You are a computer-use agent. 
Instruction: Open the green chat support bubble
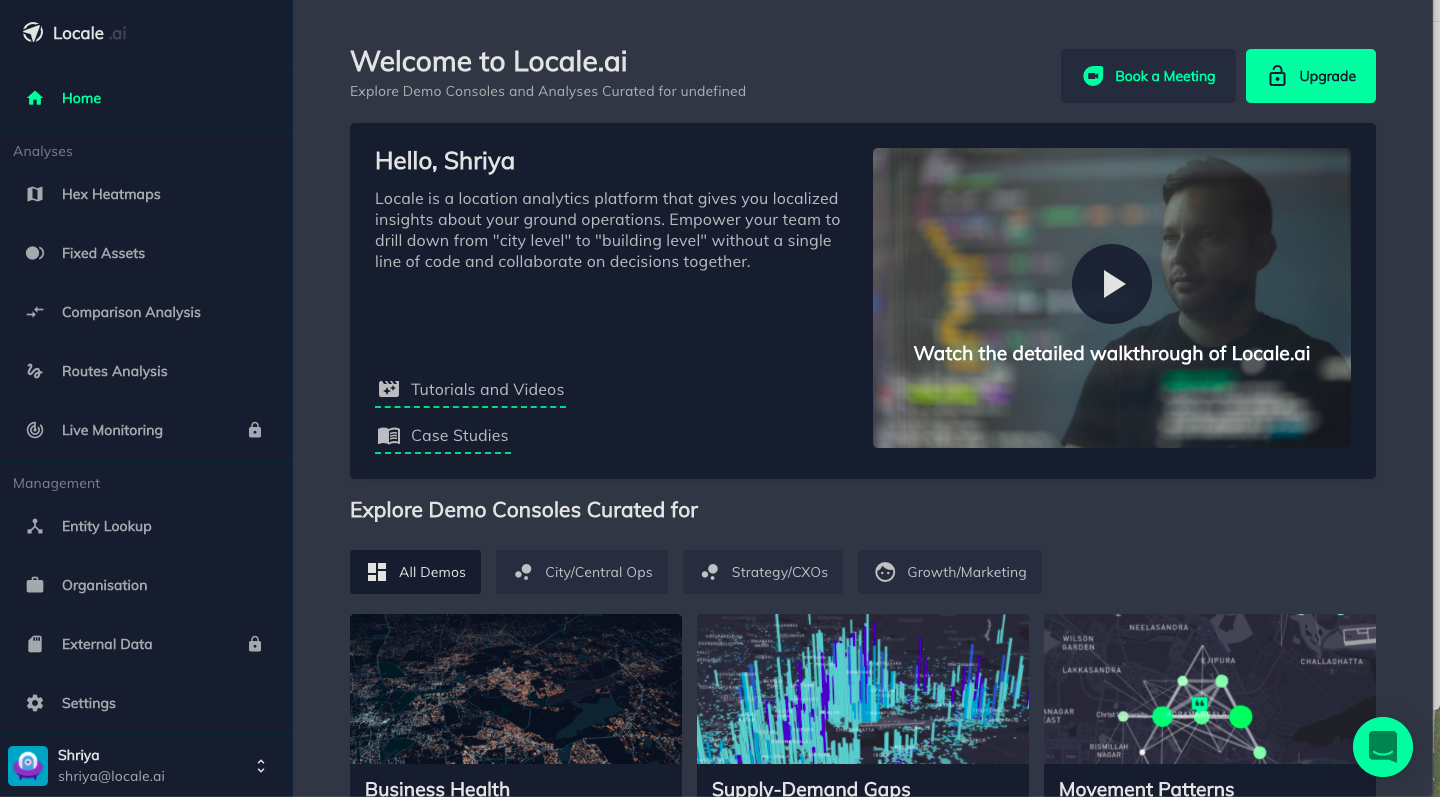[1383, 747]
